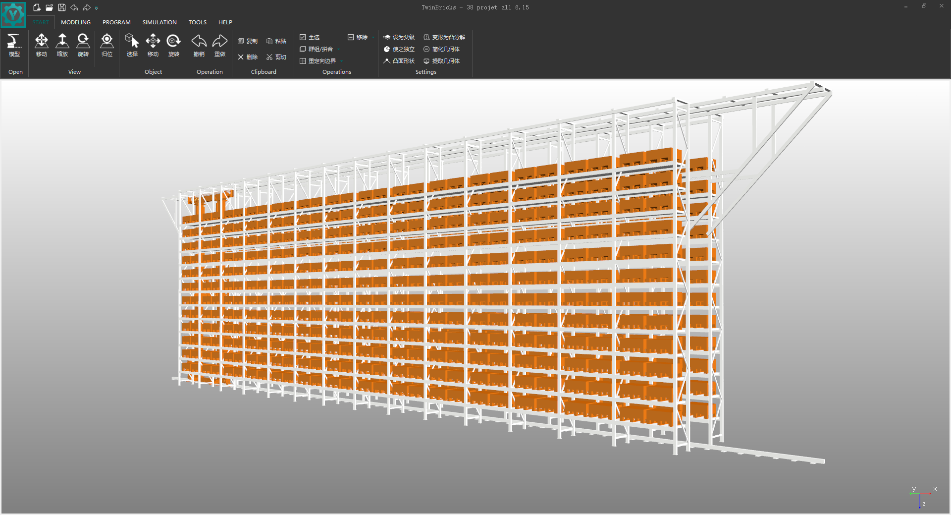Click the large undo arrow in Operation group

pyautogui.click(x=199, y=45)
